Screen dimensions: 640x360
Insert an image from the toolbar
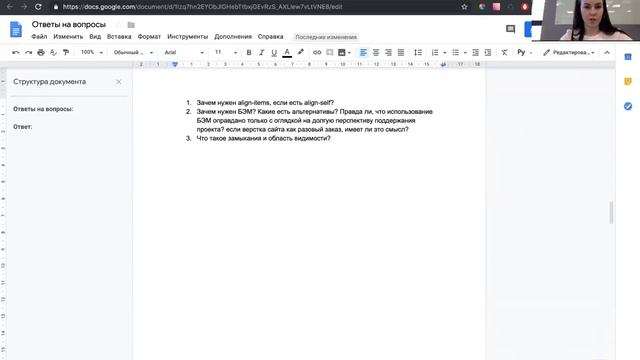[342, 52]
